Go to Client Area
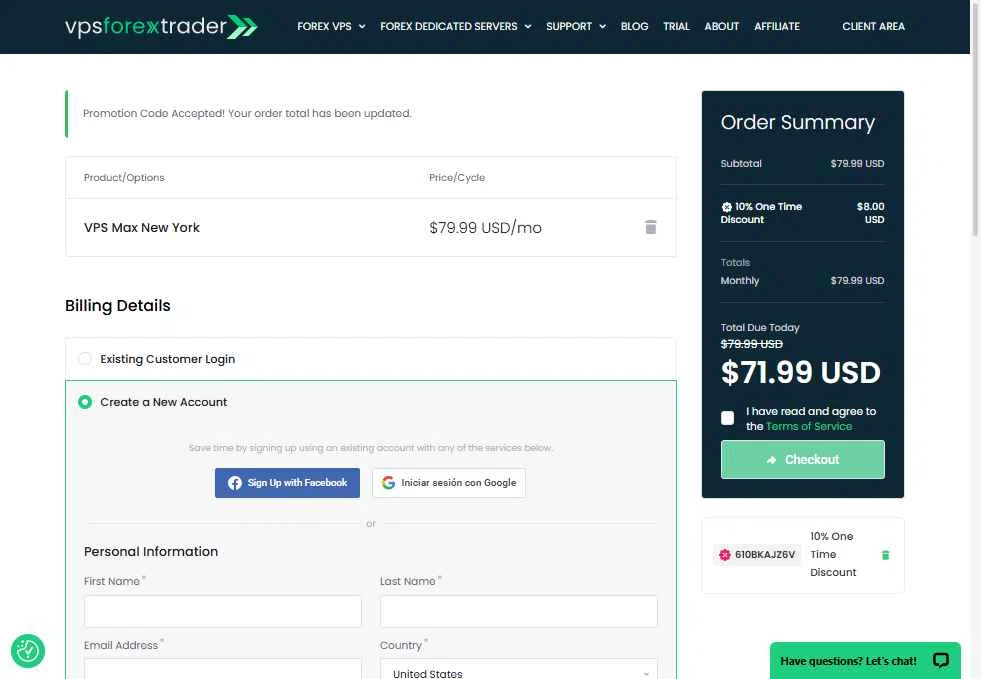The image size is (981, 679). pyautogui.click(x=873, y=26)
